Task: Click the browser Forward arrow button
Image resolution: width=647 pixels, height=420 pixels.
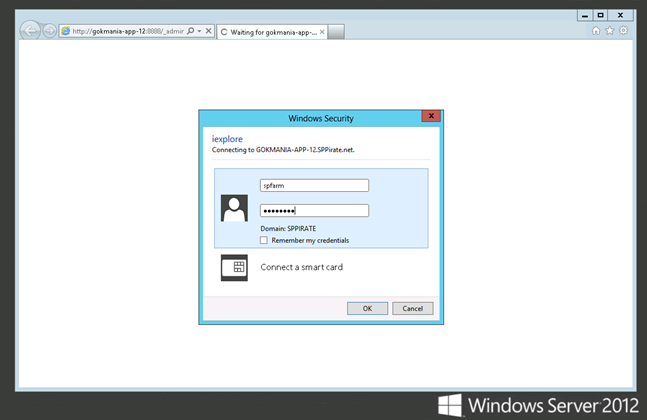Action: (x=50, y=31)
